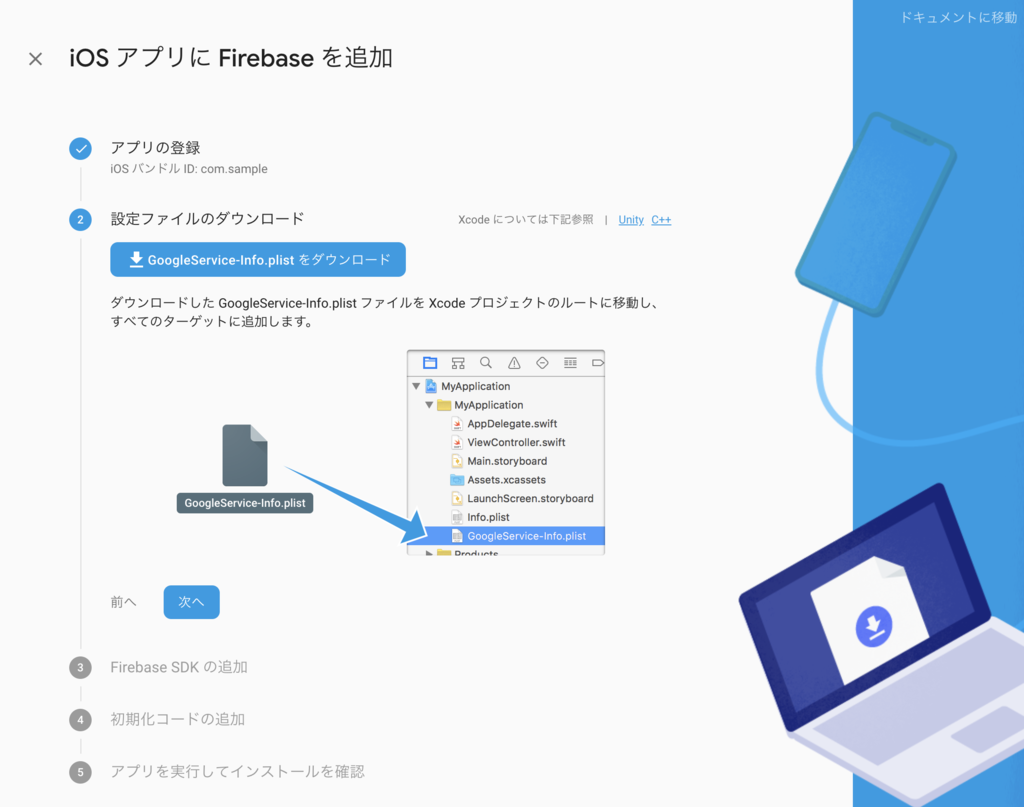Click the step 4 gray number circle
Viewport: 1024px width, 807px height.
(x=80, y=720)
